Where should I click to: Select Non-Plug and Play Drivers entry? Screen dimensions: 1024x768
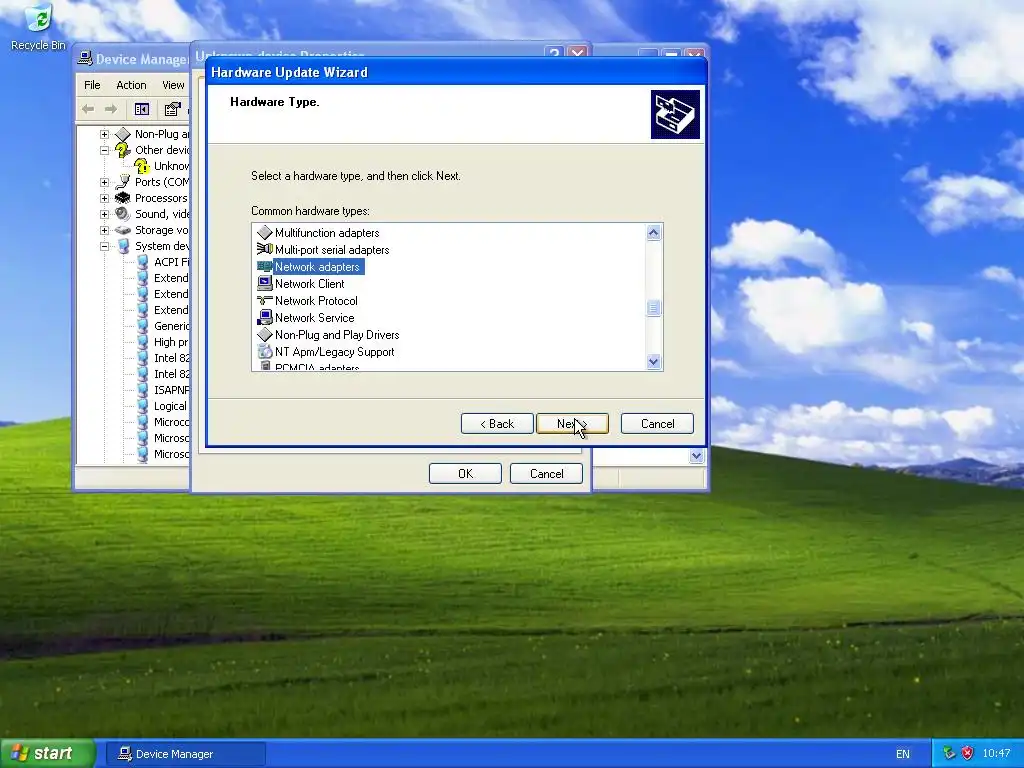click(337, 335)
